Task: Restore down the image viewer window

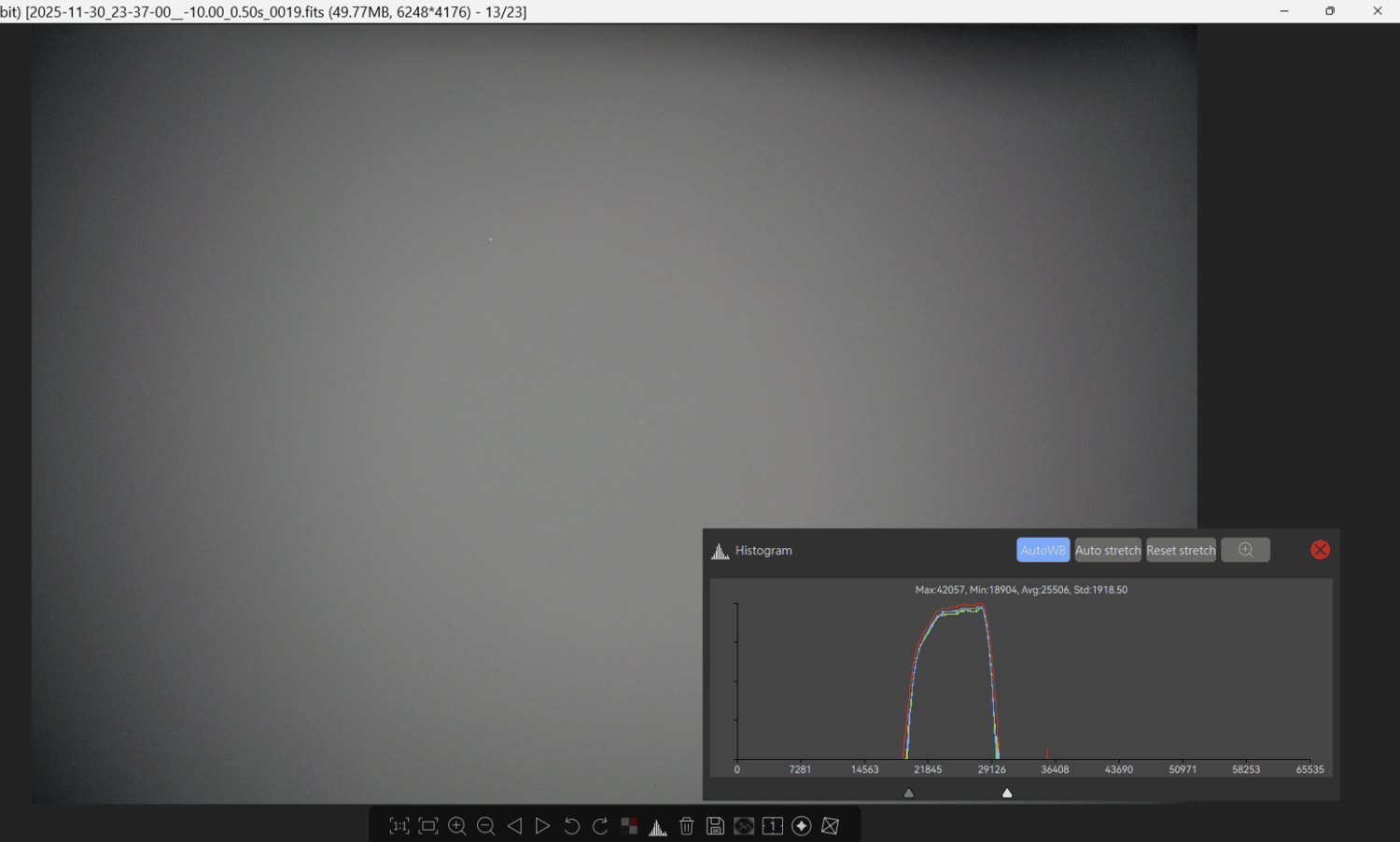Action: tap(1330, 11)
